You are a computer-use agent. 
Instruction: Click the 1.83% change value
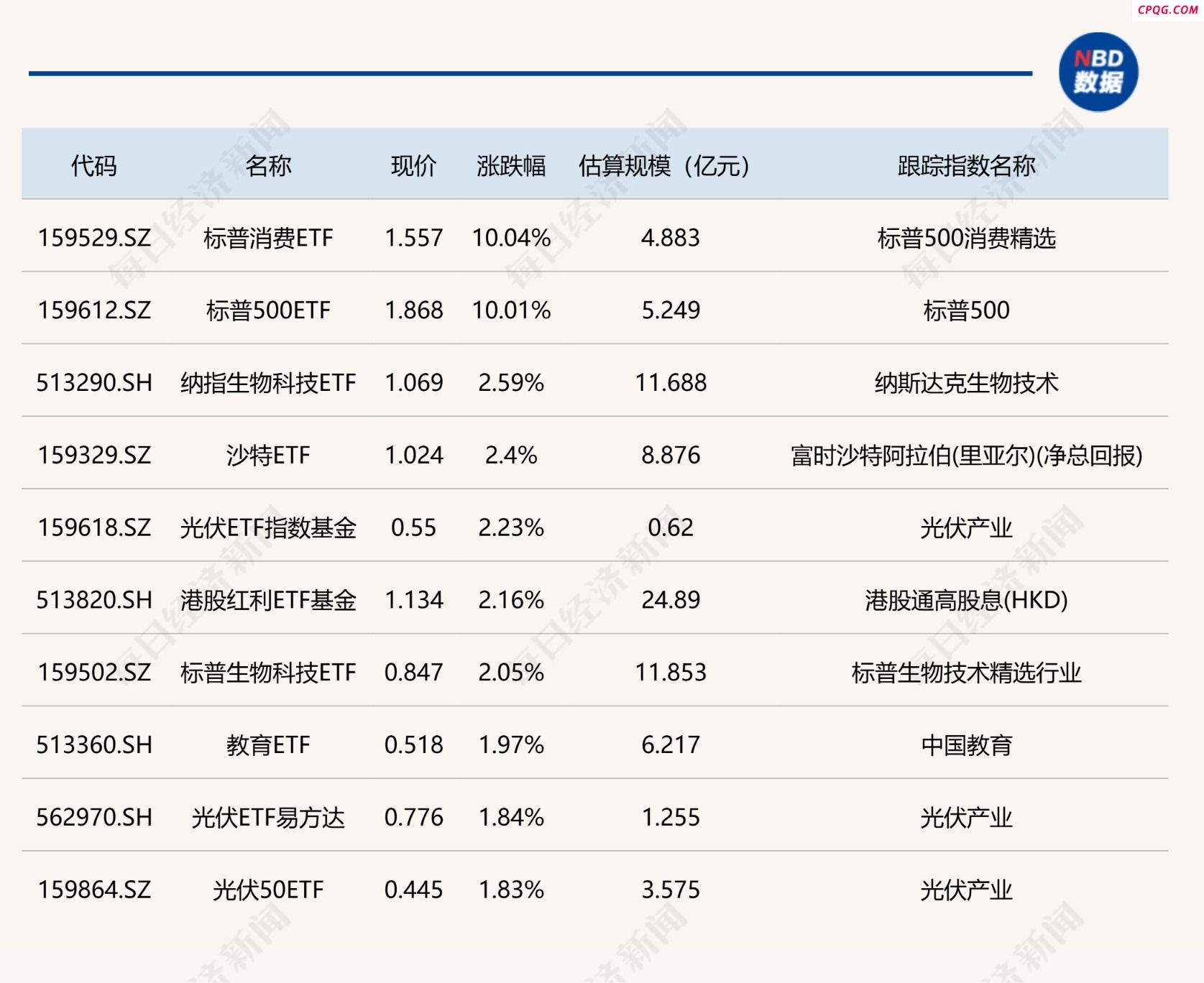[x=511, y=890]
